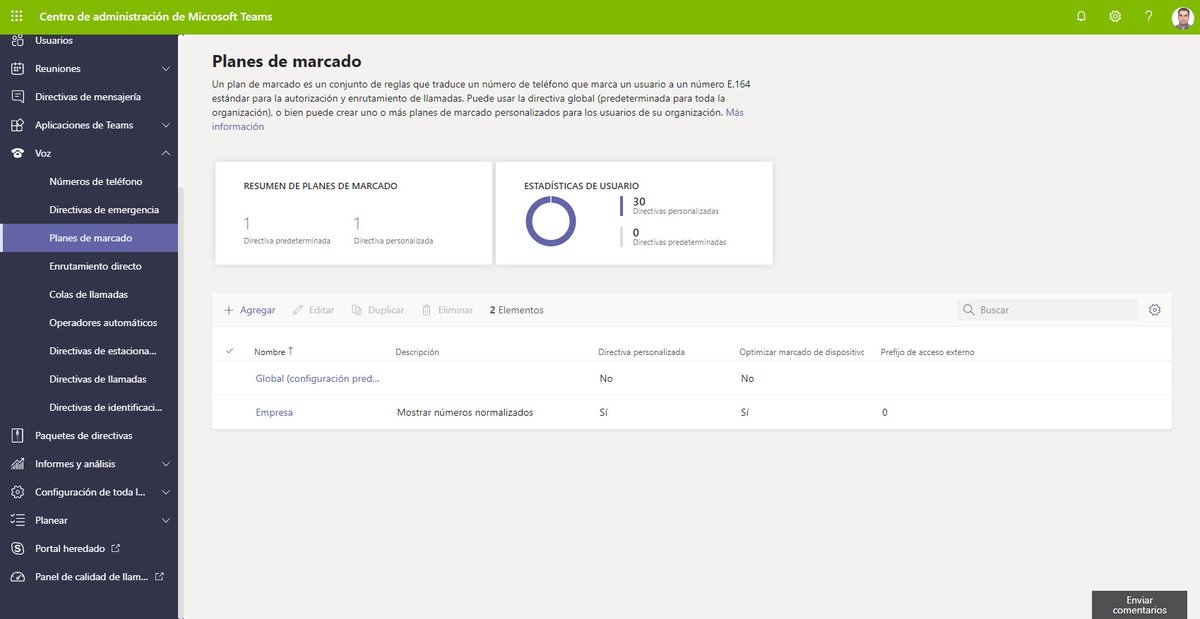Collapse the Voz section chevron
This screenshot has height=619, width=1200.
[x=166, y=153]
